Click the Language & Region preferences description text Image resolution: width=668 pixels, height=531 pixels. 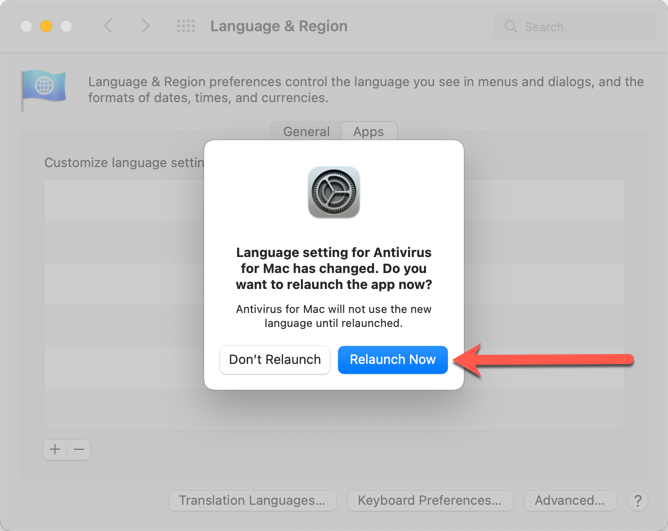click(366, 89)
